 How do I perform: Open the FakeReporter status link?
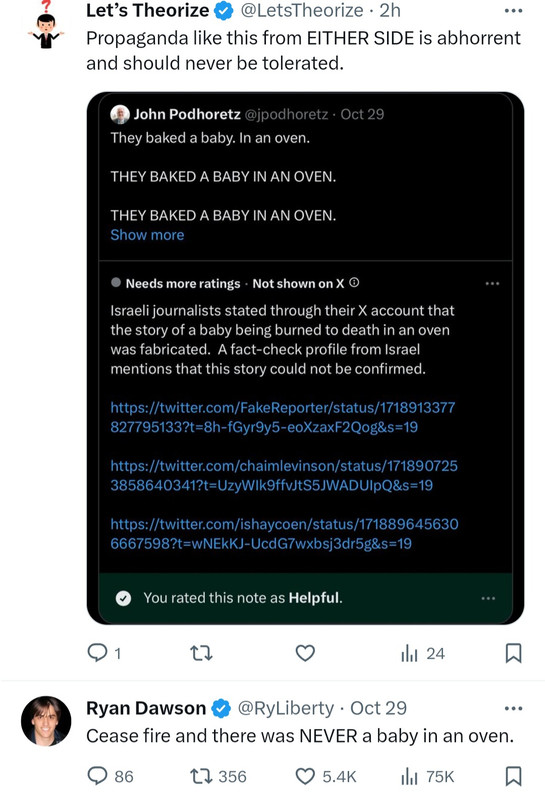pos(282,417)
